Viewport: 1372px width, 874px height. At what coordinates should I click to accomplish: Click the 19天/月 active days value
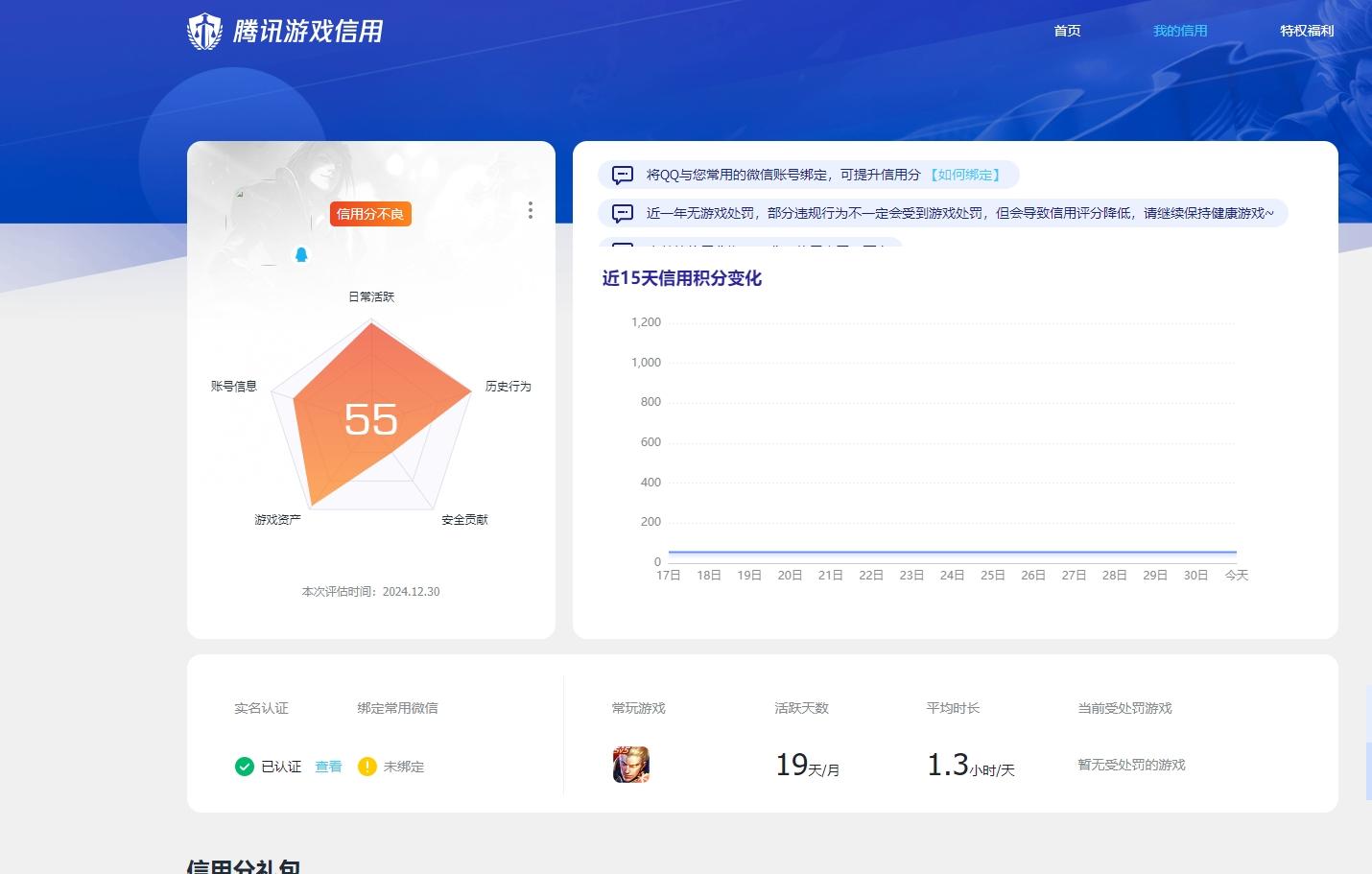[x=807, y=765]
